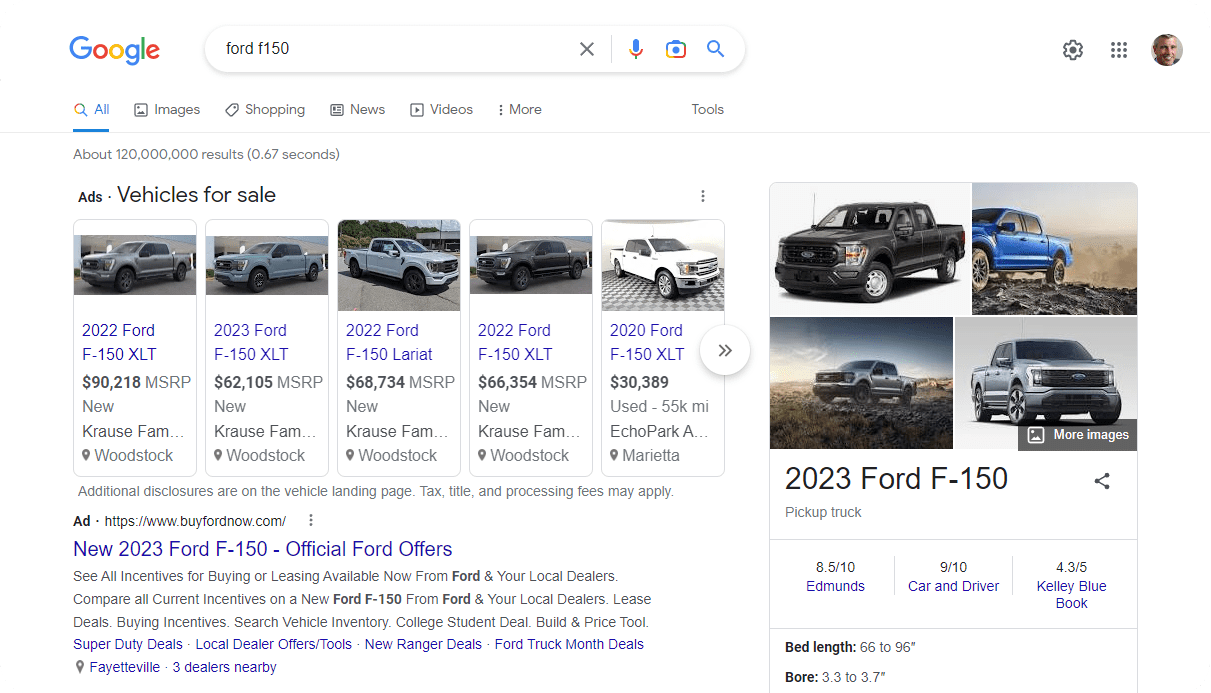Click the Google logo
The image size is (1211, 693).
click(x=114, y=49)
